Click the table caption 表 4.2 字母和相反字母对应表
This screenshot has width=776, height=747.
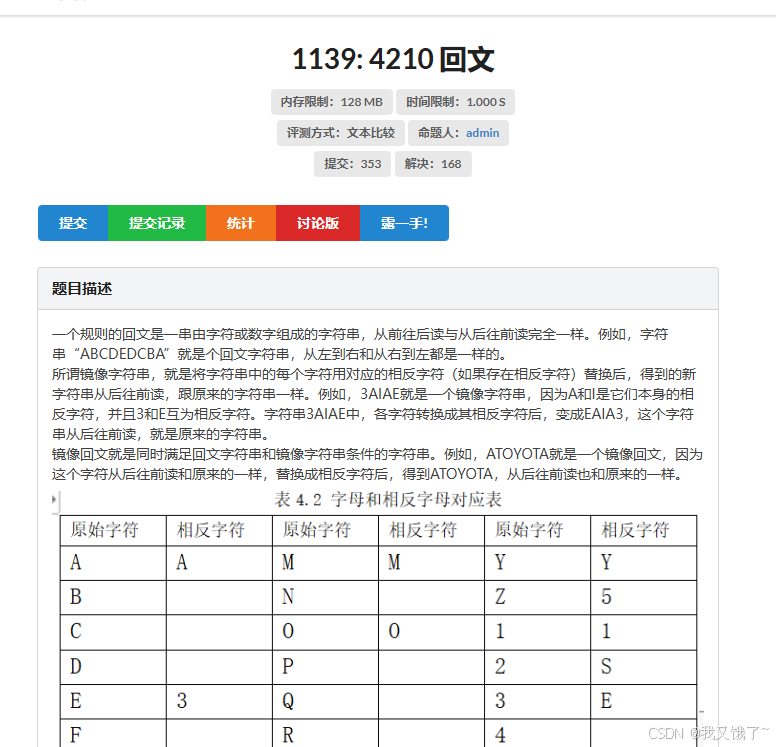pos(388,499)
